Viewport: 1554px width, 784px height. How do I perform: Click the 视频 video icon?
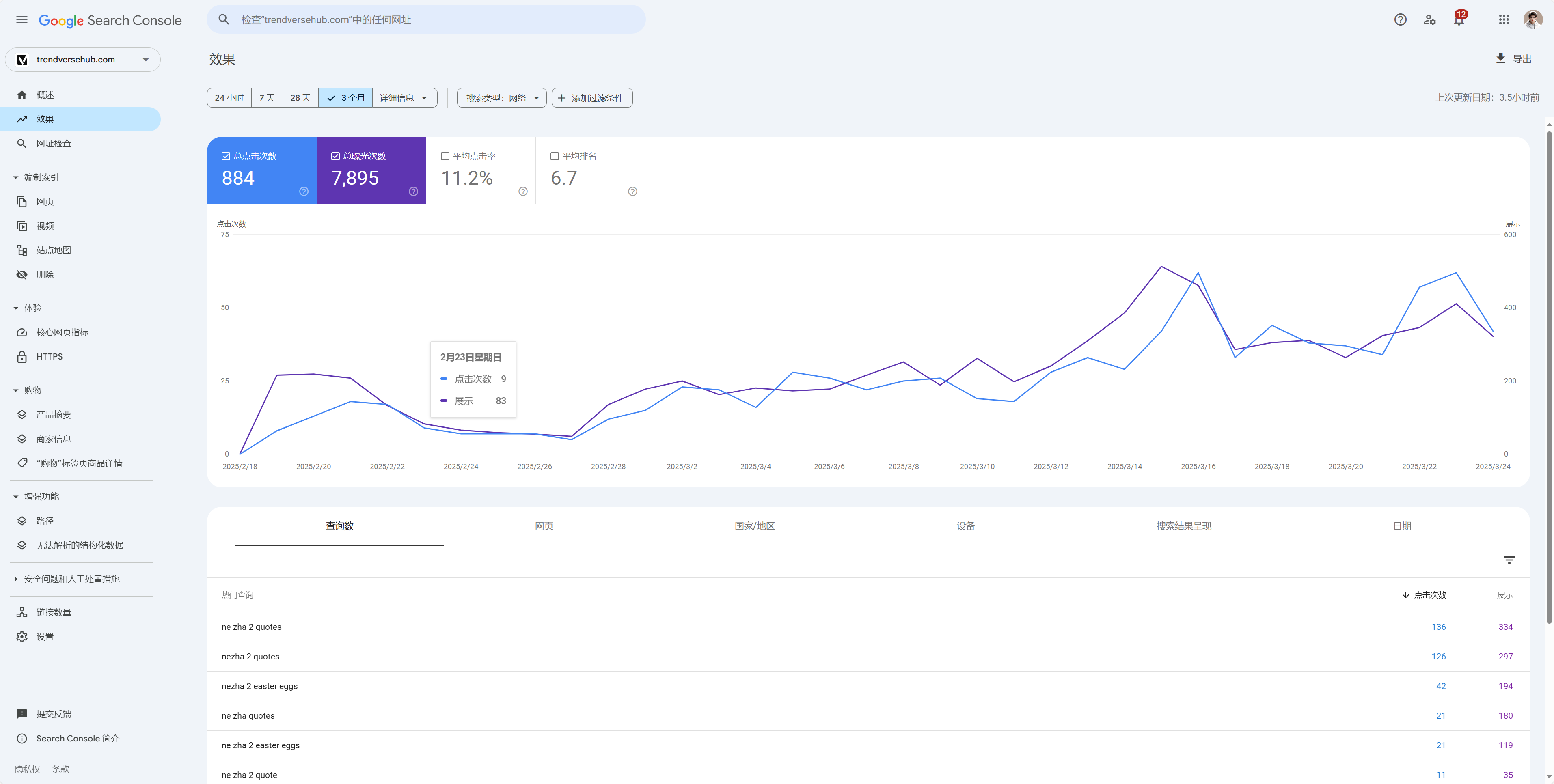click(22, 226)
